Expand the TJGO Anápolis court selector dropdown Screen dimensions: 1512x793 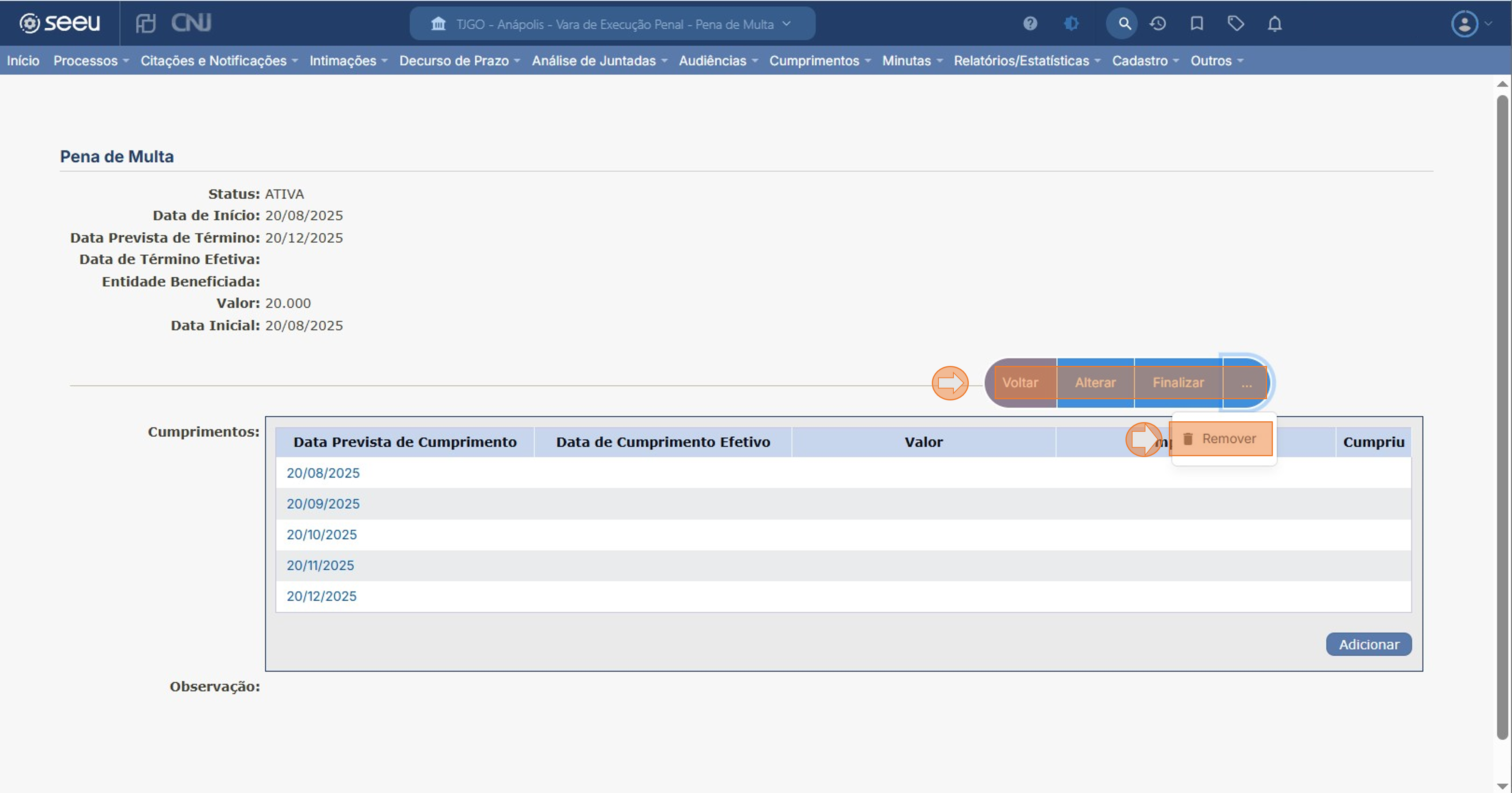click(x=612, y=24)
